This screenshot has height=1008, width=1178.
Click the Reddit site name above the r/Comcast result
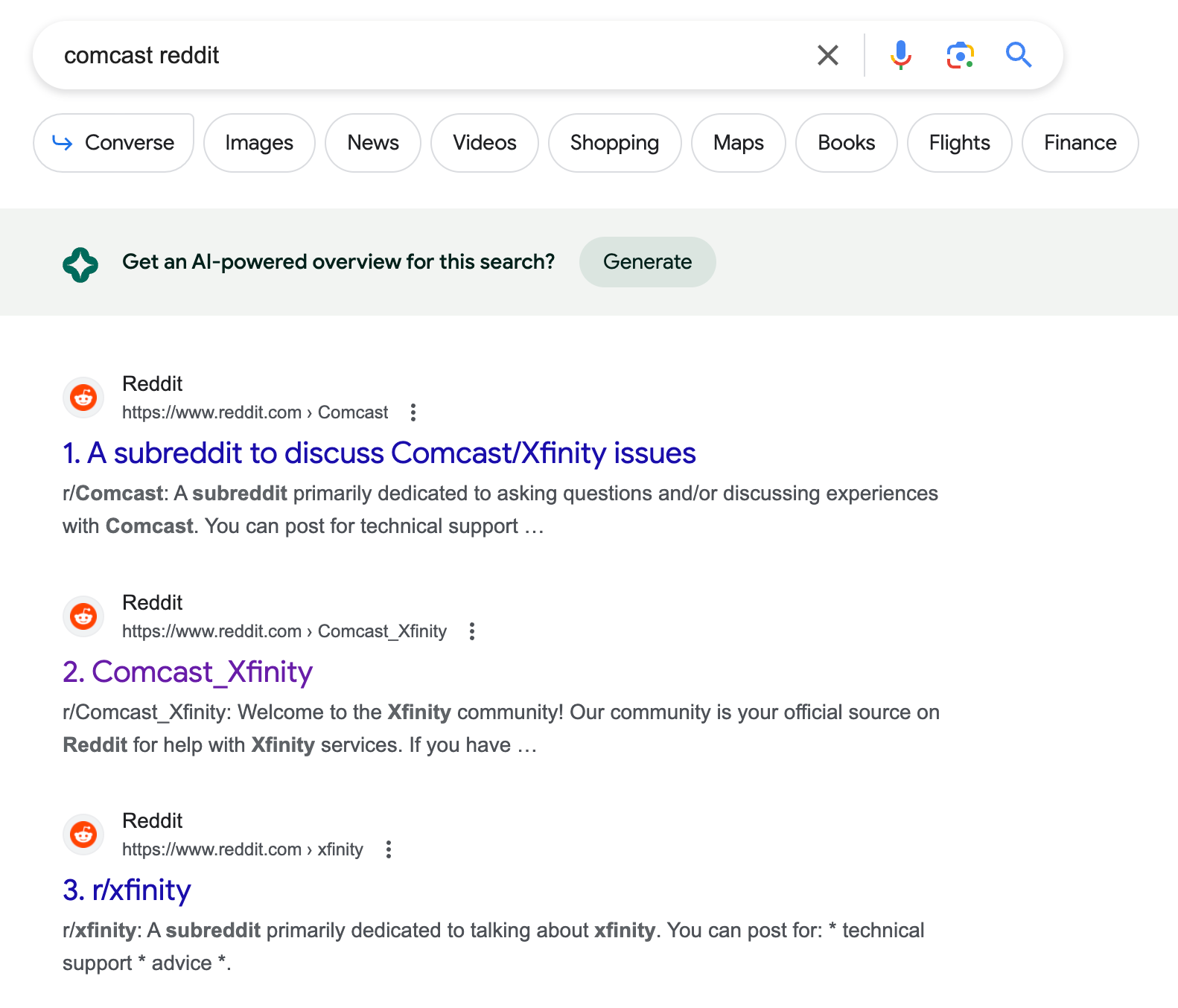153,383
